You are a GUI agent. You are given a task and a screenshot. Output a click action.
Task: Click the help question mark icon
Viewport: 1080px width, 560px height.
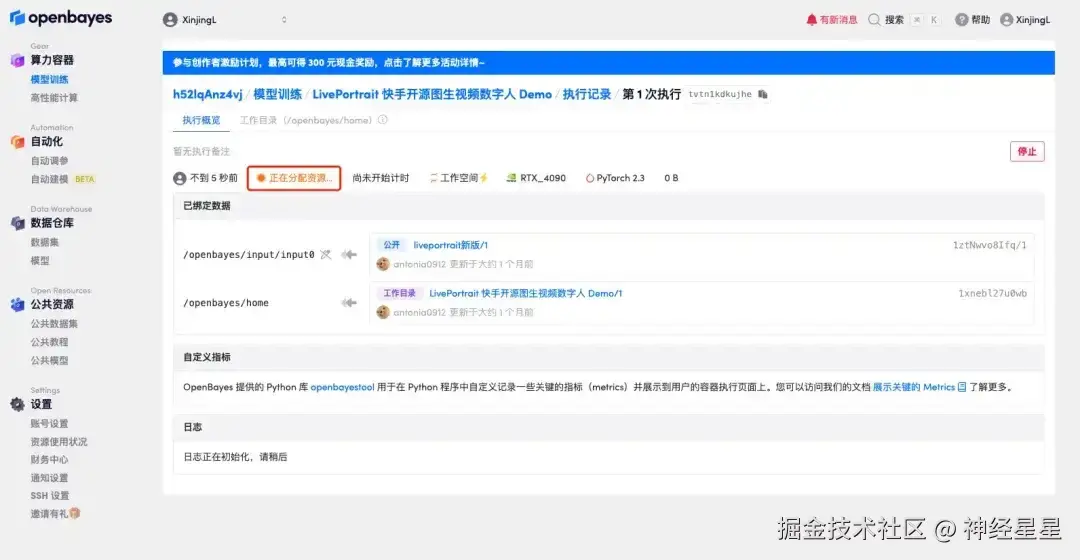tap(962, 20)
